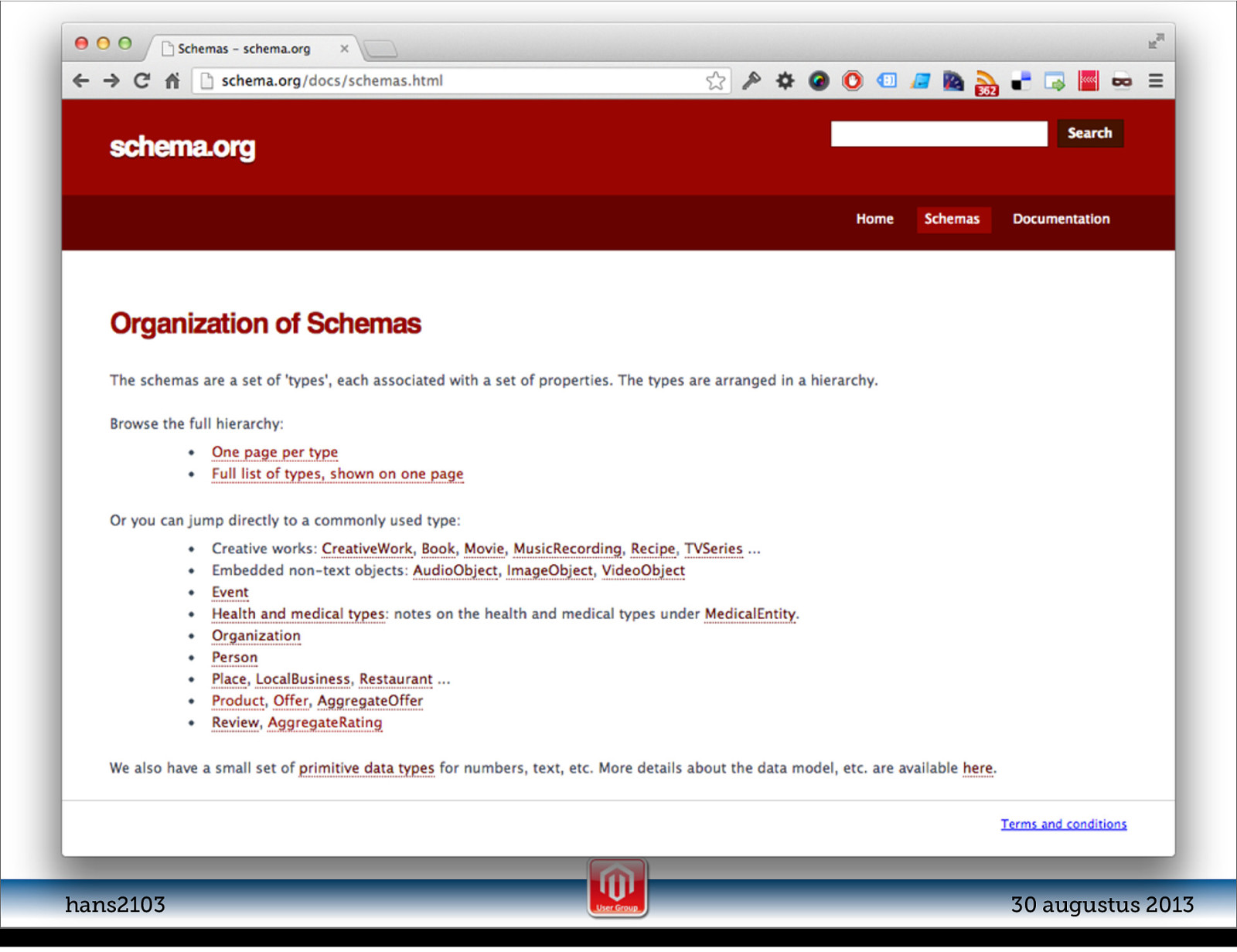Open the window with green arrow extension
This screenshot has height=952, width=1237.
click(x=1055, y=81)
